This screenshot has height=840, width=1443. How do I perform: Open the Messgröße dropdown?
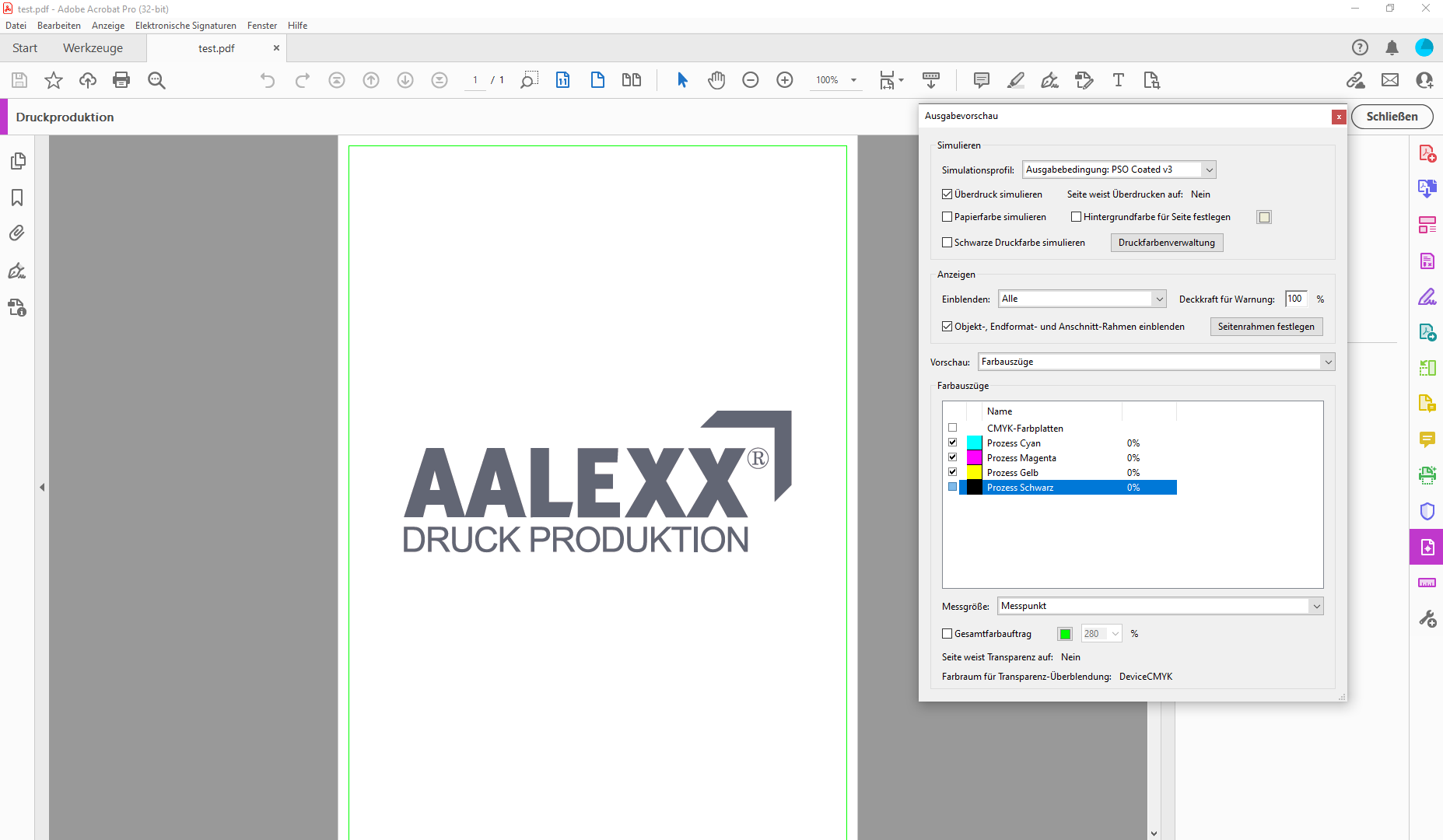click(1315, 606)
